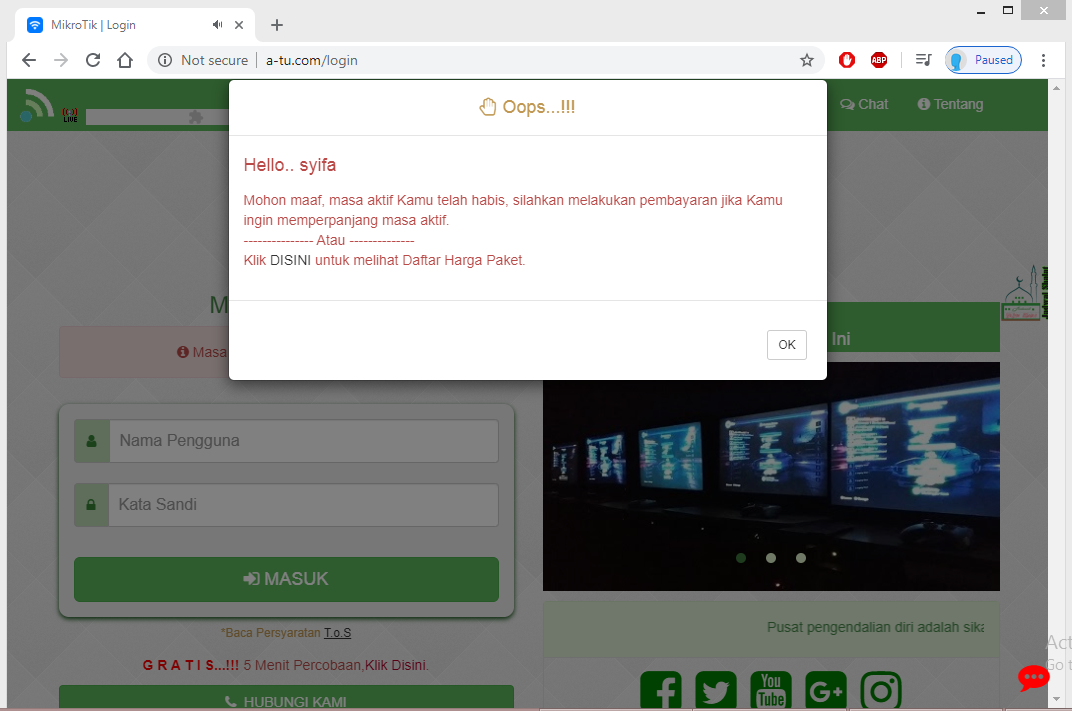The height and width of the screenshot is (711, 1072).
Task: Toggle the bookmark star in address bar
Action: 807,60
